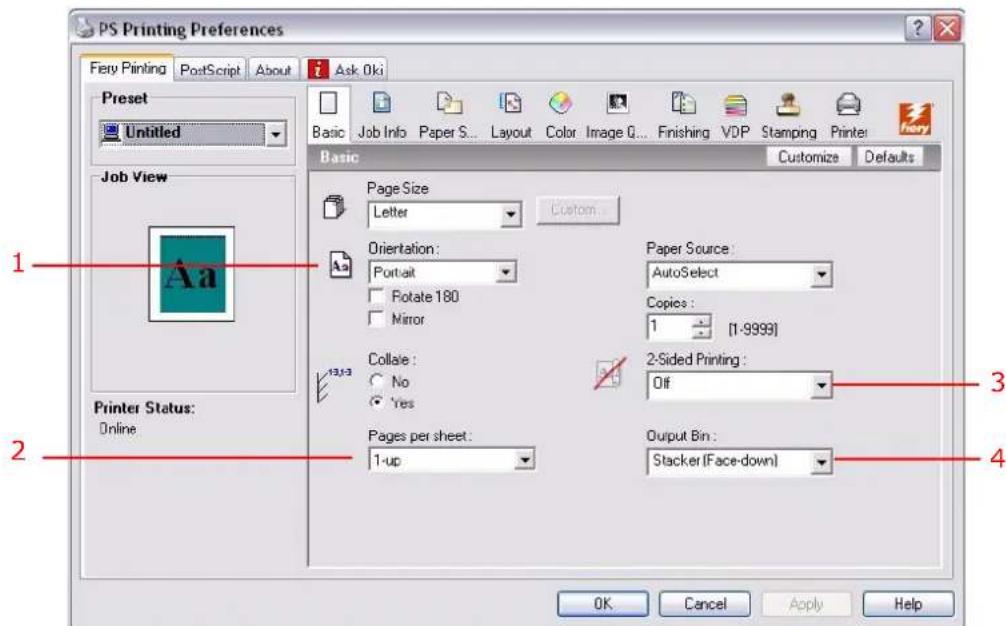Screen dimensions: 1006x626
Task: Open the Stamping settings icon
Action: (787, 104)
